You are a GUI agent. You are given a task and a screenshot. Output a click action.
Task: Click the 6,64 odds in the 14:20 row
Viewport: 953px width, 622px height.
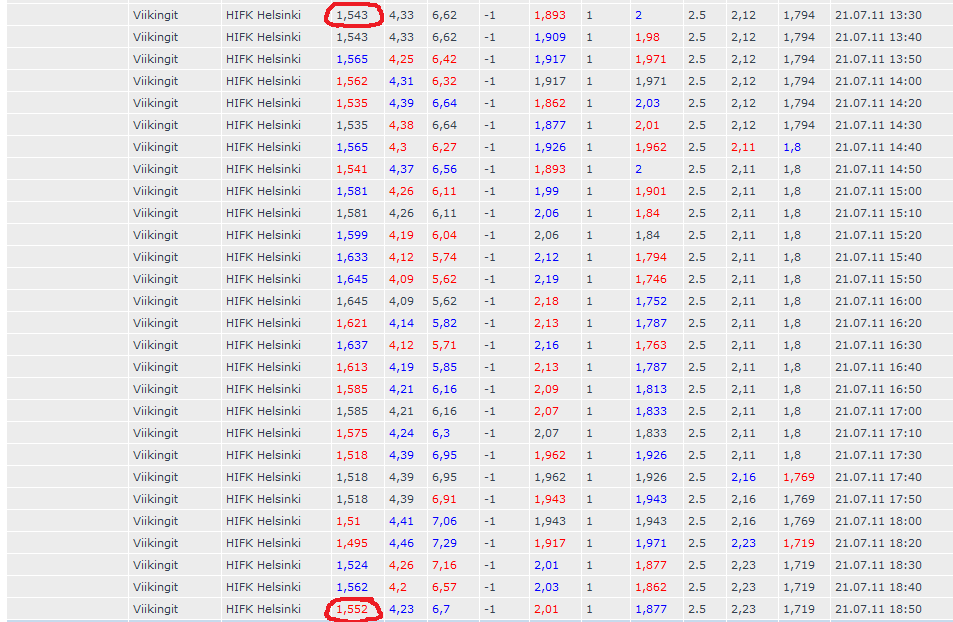pos(444,103)
